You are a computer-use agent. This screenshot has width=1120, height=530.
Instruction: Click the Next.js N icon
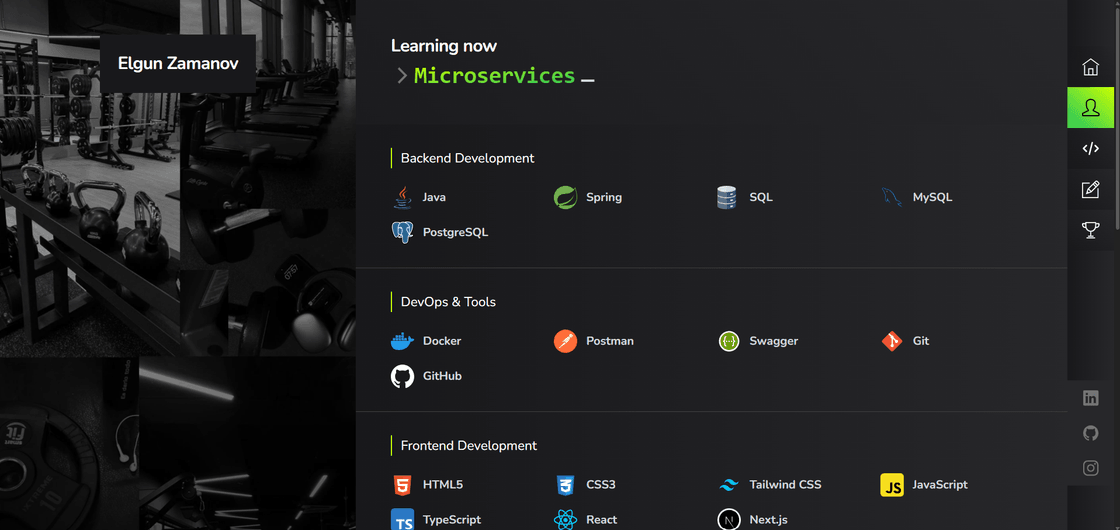coord(729,520)
